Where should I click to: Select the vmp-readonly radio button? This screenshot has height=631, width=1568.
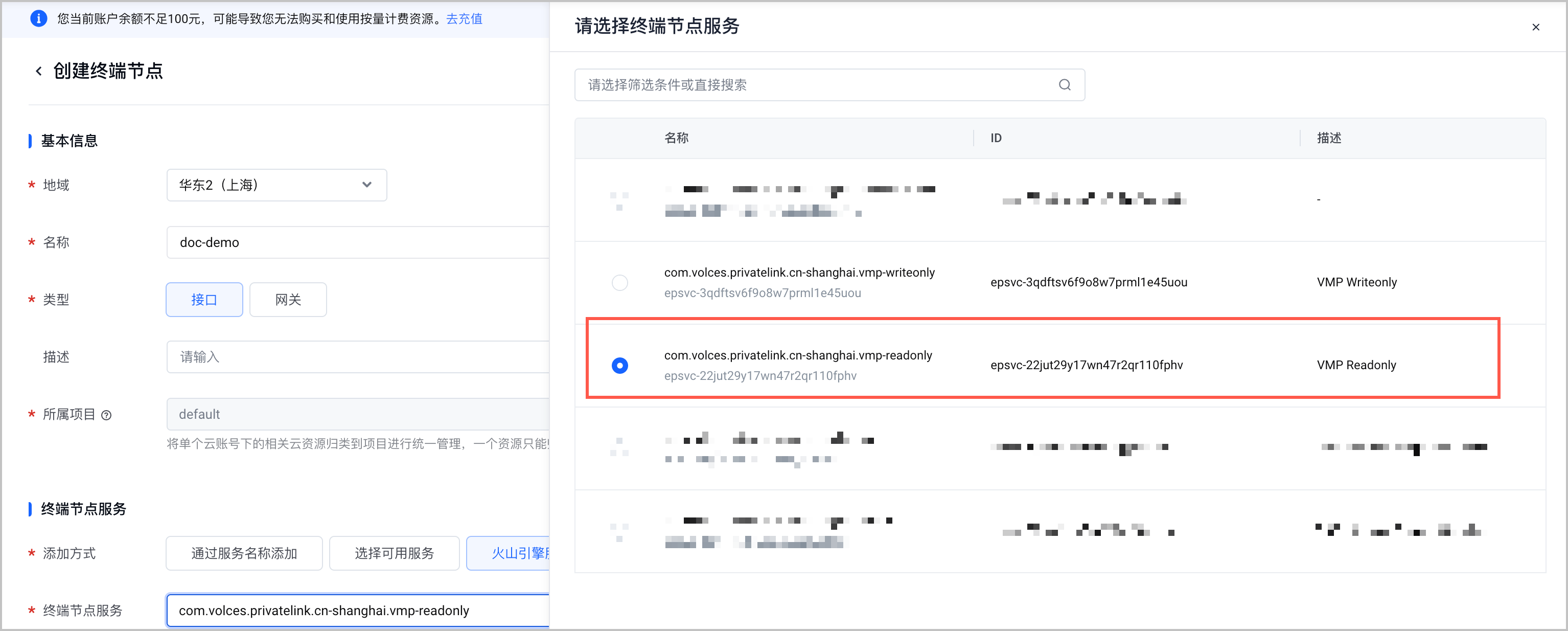tap(619, 366)
